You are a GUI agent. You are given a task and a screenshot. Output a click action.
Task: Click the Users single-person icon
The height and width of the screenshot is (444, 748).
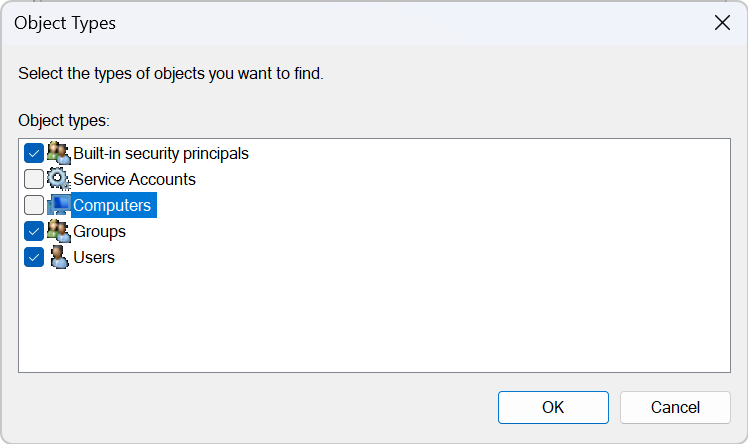[59, 258]
